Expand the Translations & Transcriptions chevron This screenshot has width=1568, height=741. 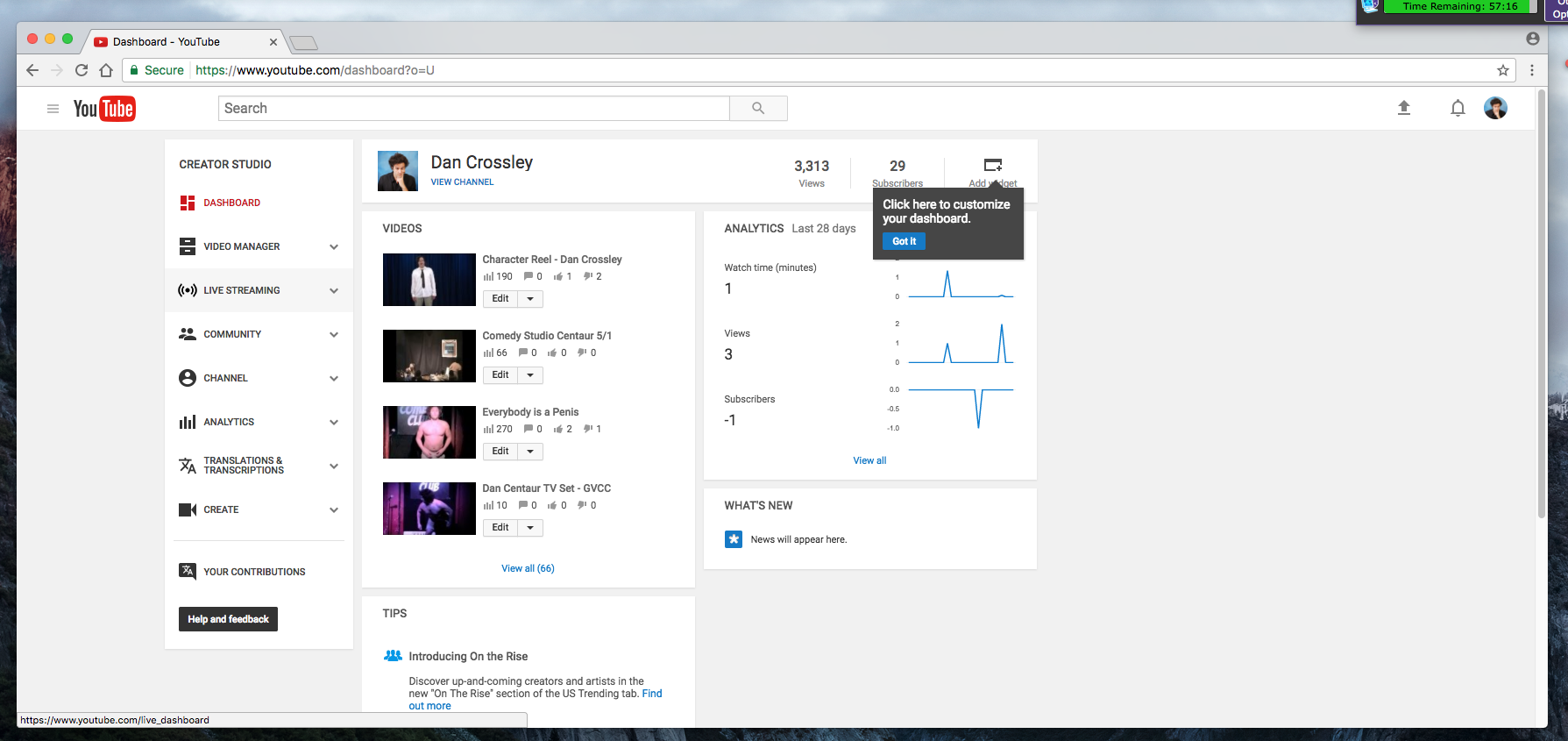tap(334, 467)
